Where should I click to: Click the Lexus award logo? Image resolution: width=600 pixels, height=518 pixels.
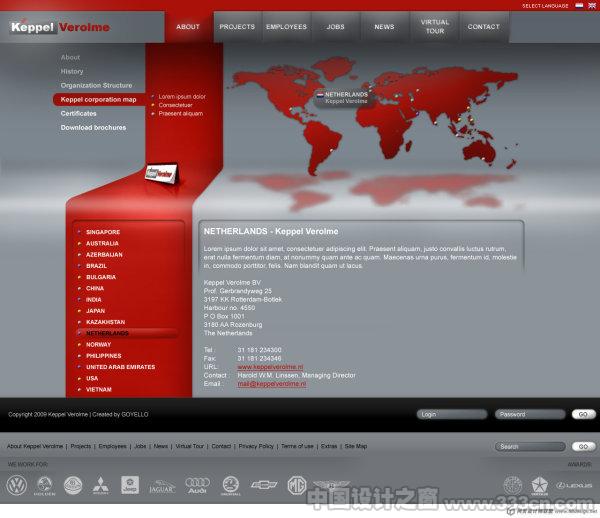(x=574, y=485)
